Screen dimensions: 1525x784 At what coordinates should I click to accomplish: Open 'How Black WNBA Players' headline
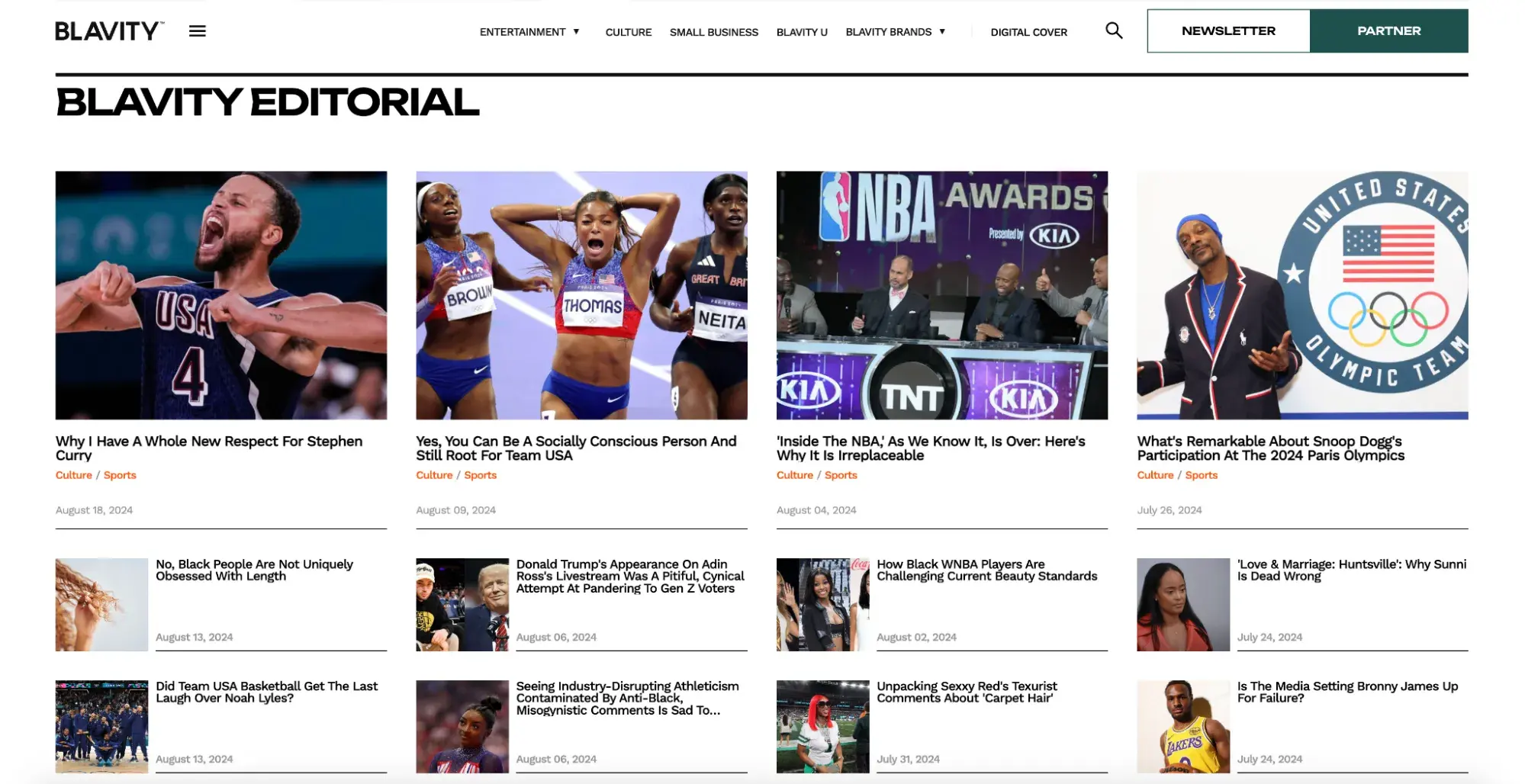[x=986, y=570]
